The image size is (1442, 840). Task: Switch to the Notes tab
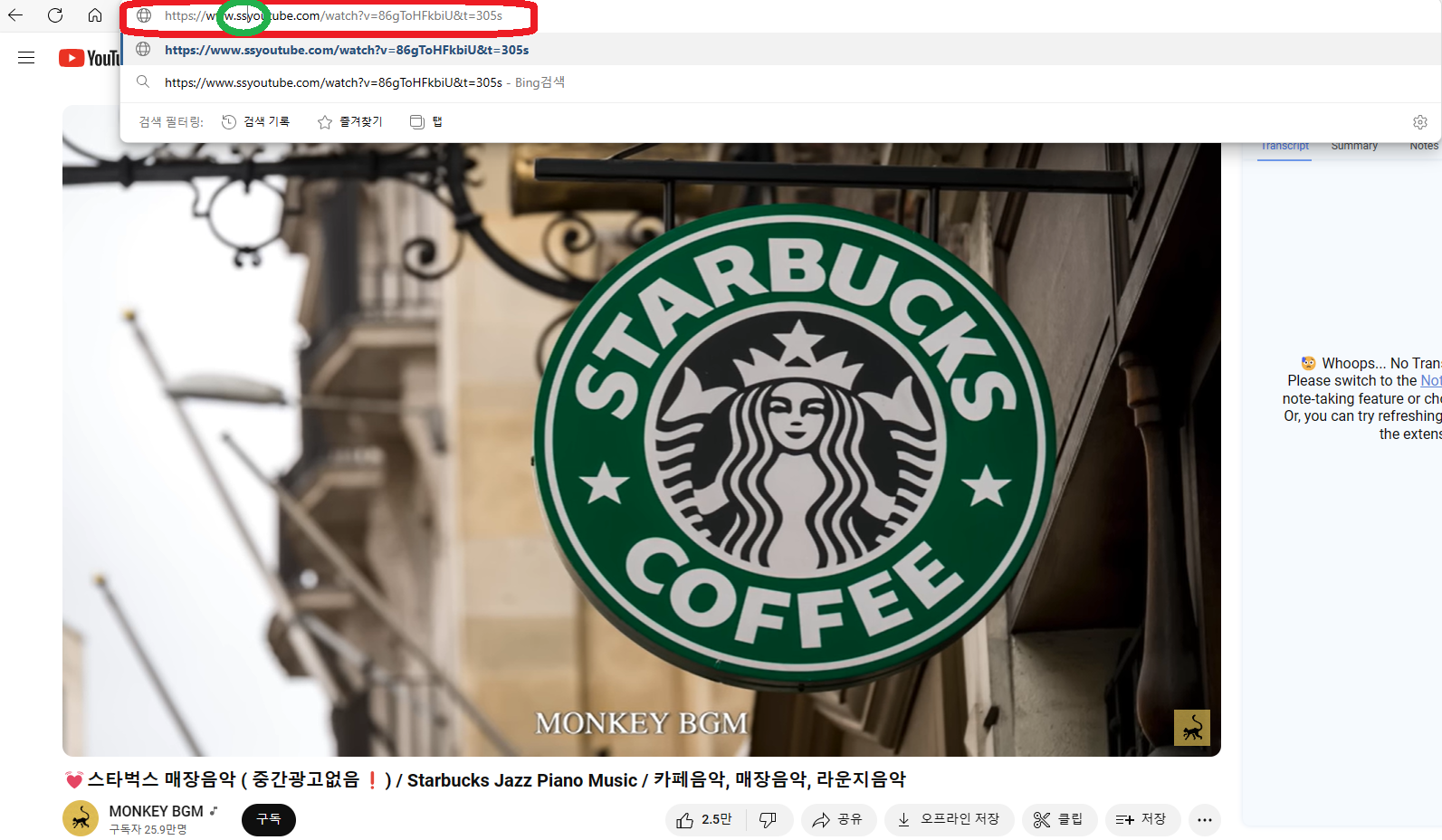click(1424, 147)
